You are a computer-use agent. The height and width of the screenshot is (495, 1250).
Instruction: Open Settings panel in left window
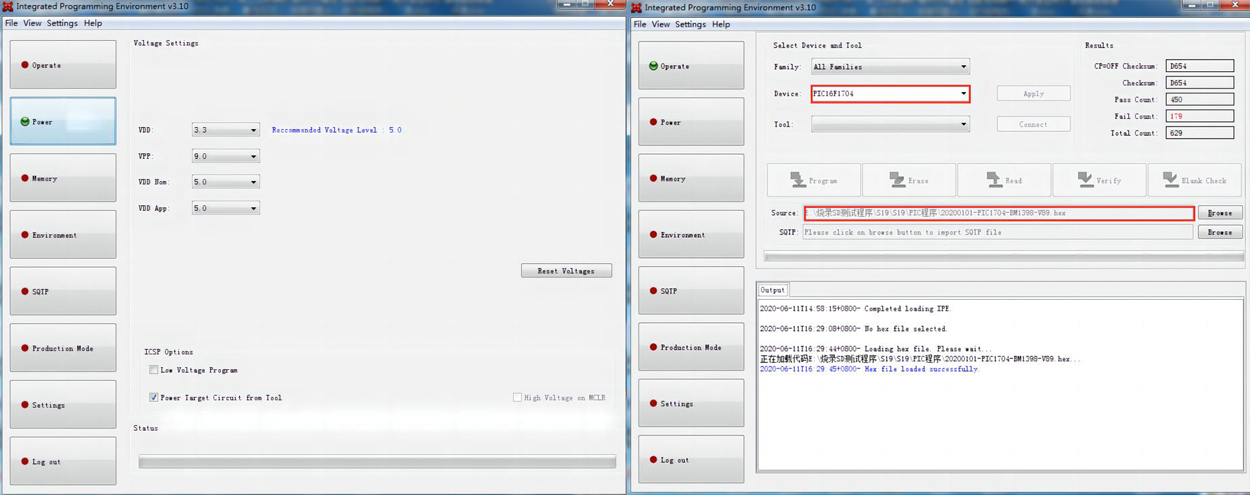tap(63, 405)
